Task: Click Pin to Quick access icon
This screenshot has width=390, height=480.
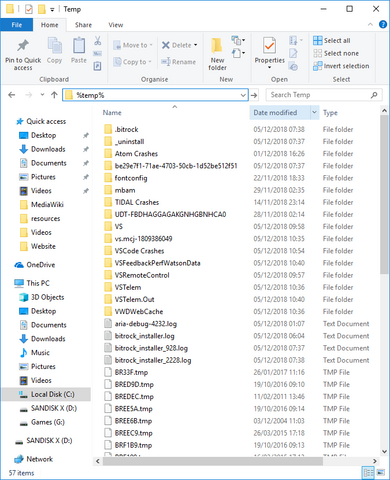Action: point(23,46)
